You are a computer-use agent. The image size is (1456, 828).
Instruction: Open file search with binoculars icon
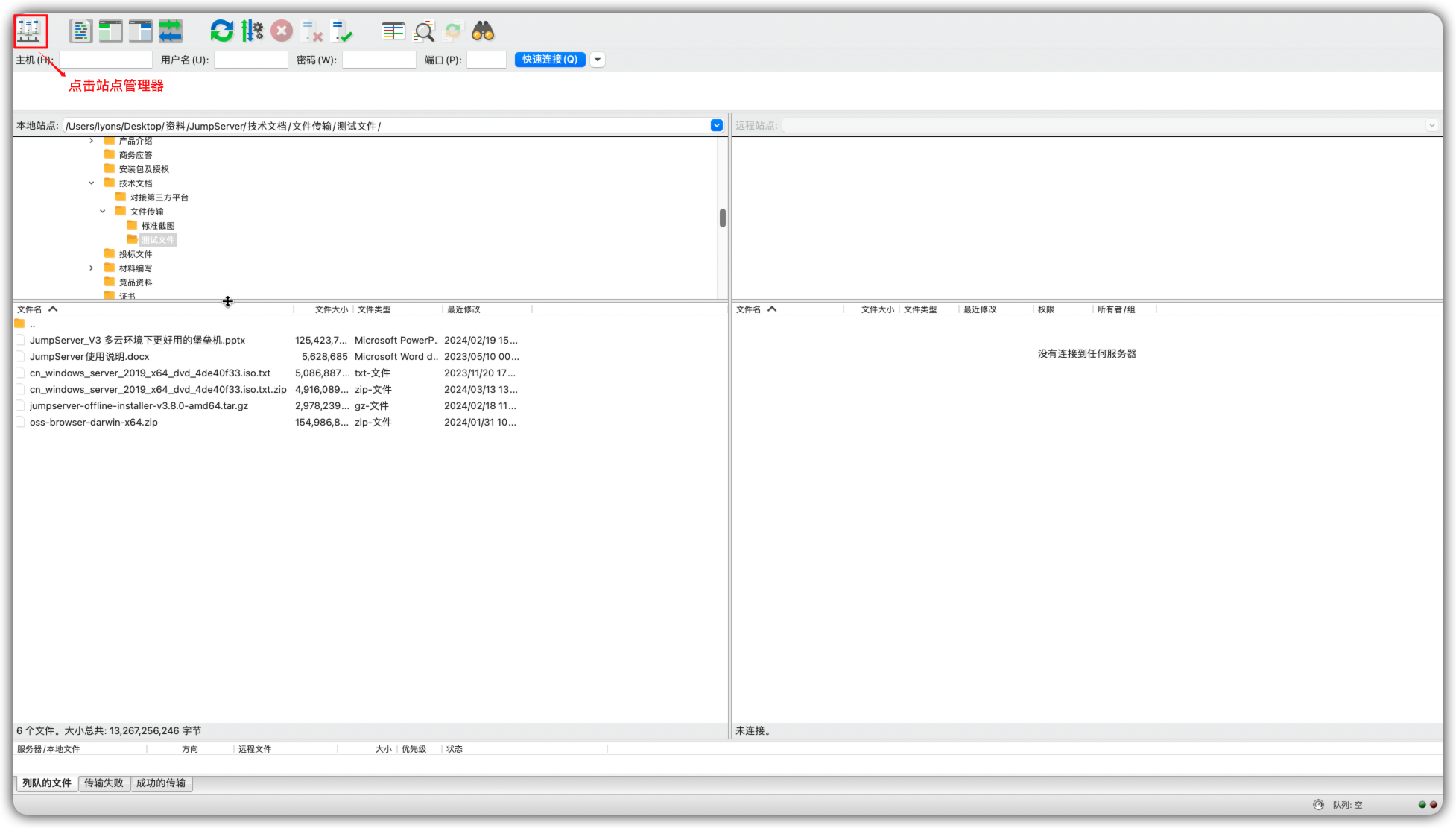click(483, 31)
